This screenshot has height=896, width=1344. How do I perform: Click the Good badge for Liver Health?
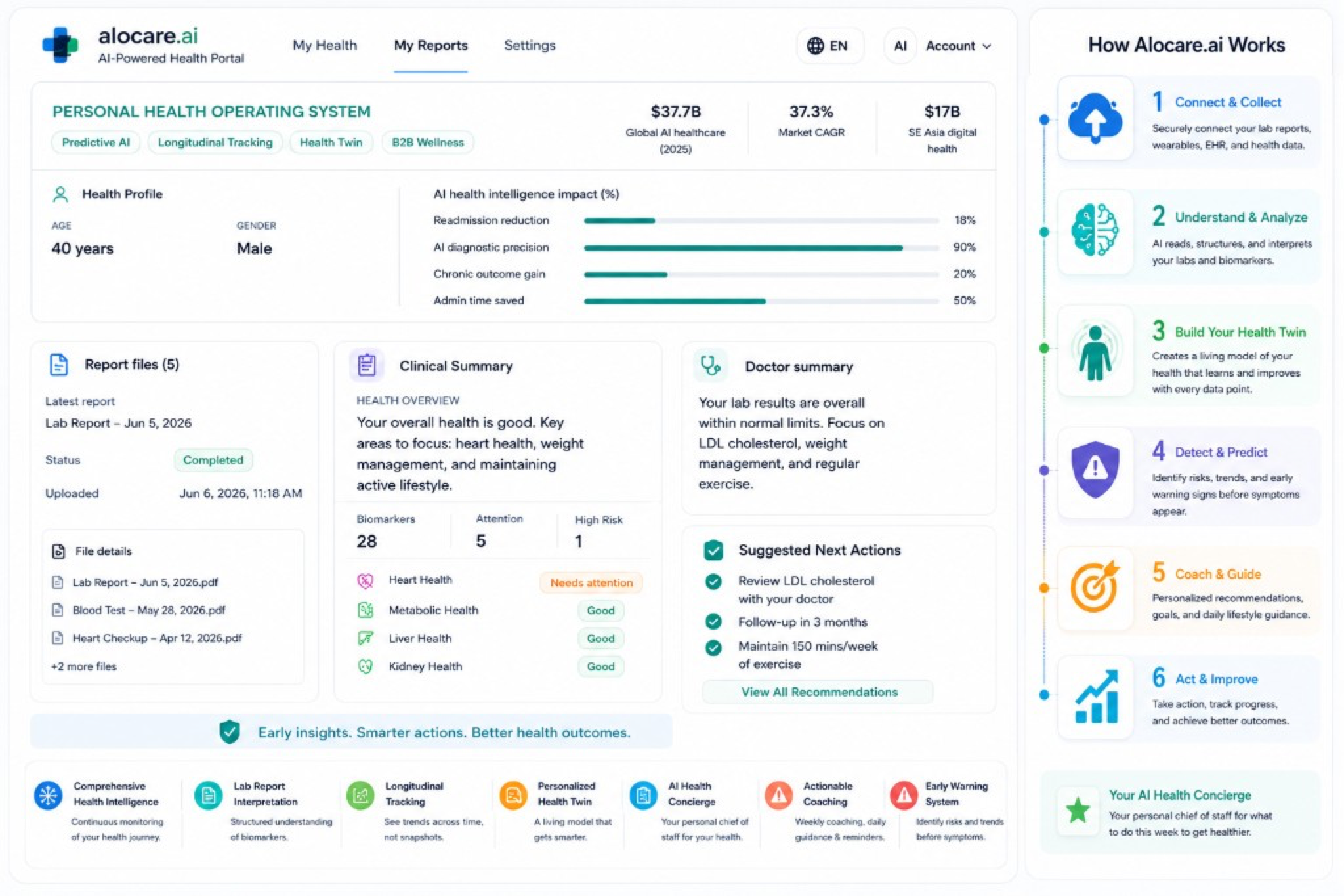600,638
